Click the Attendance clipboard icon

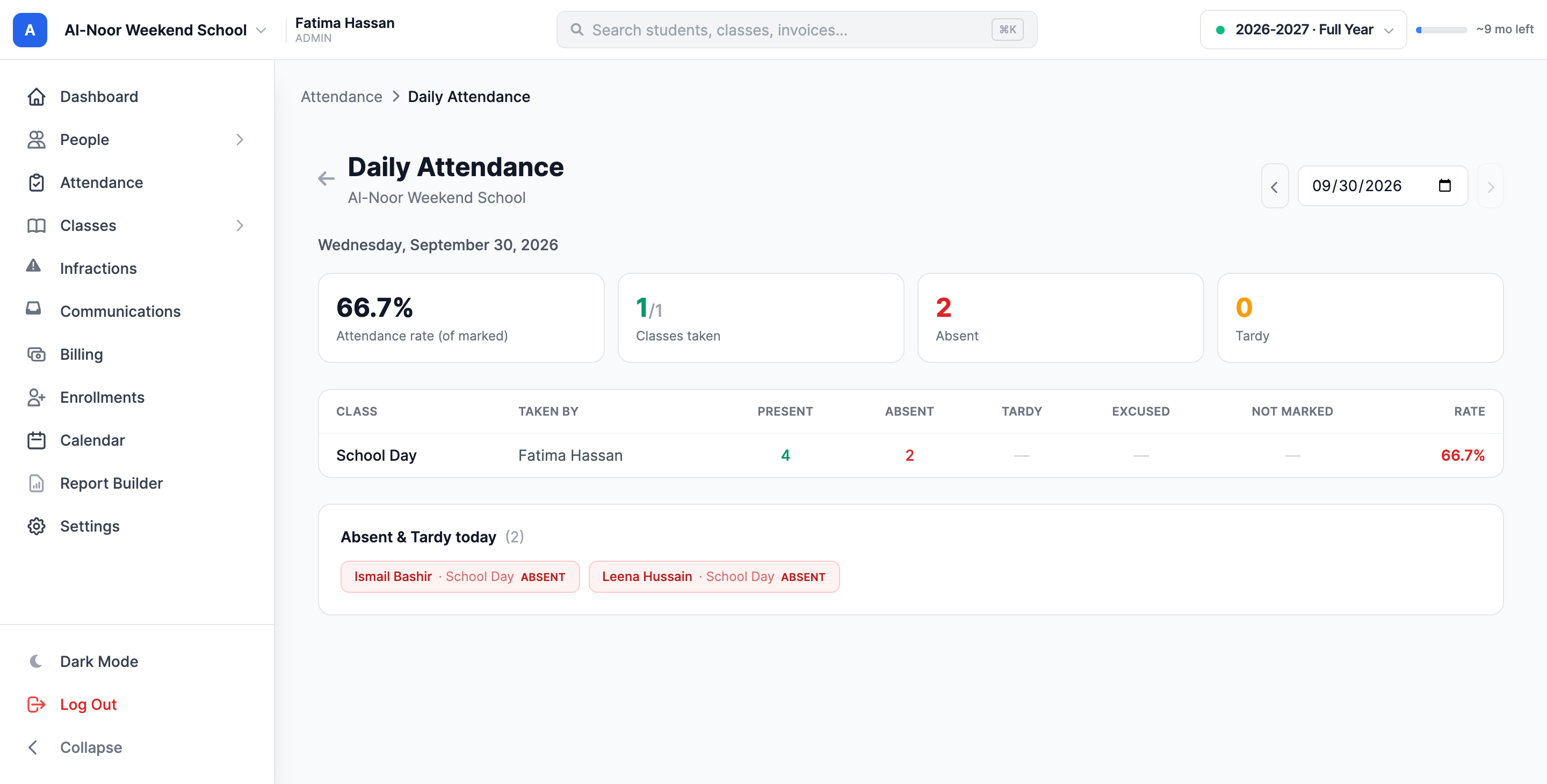point(36,183)
